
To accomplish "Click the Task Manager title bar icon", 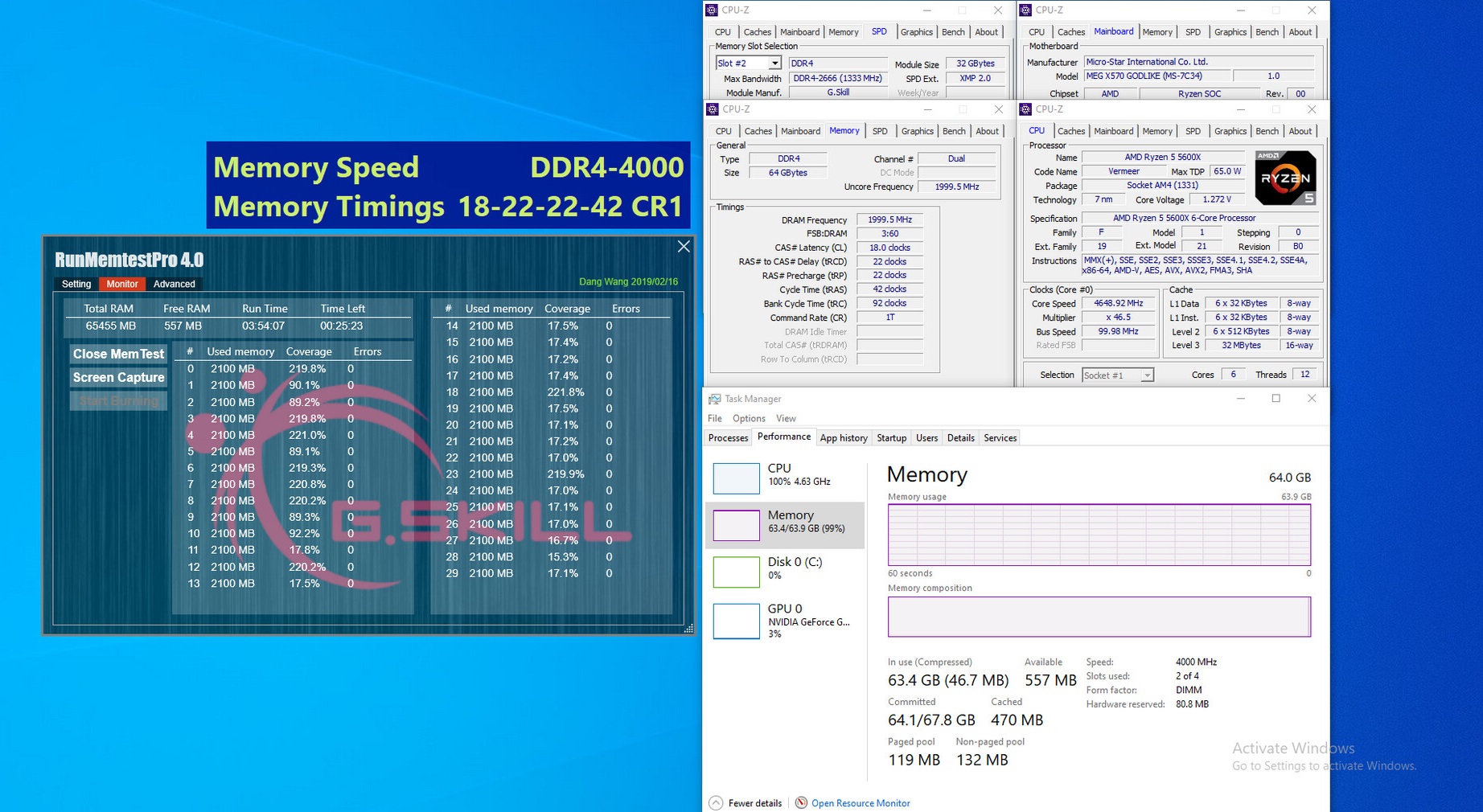I will click(x=714, y=399).
